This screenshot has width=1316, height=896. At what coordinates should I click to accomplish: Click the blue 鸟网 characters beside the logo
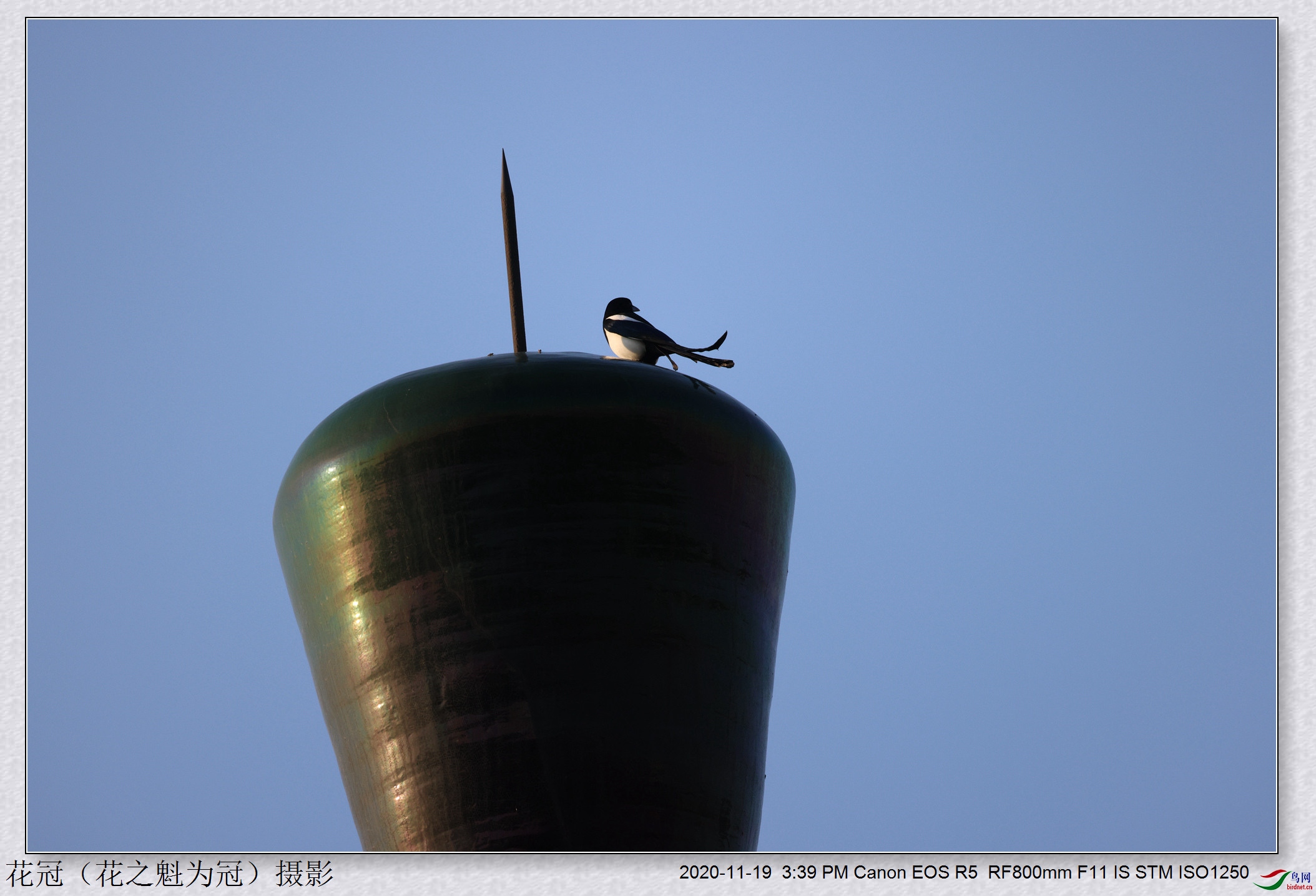(x=1301, y=877)
